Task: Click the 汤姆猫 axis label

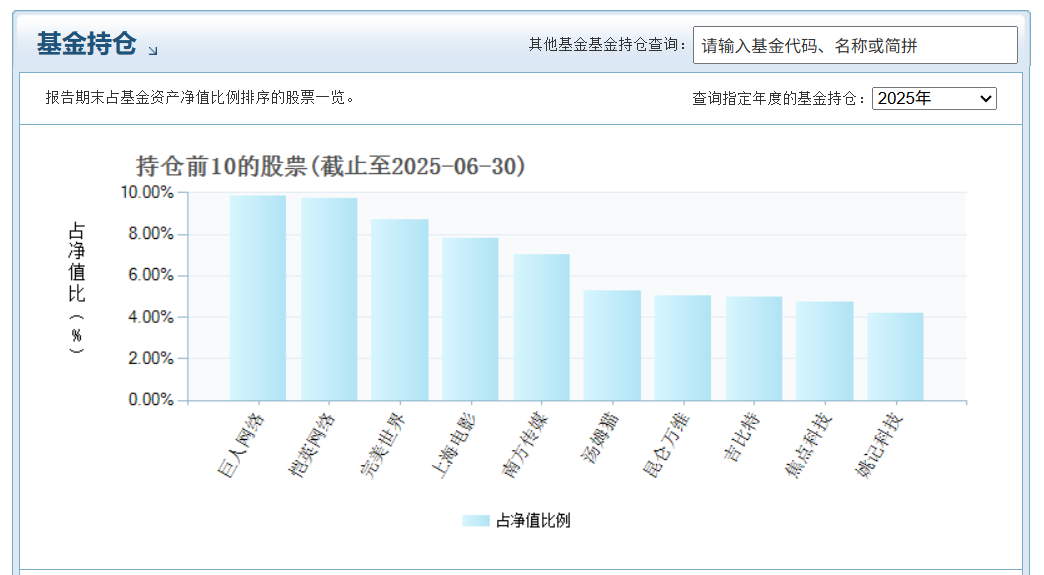Action: (600, 437)
